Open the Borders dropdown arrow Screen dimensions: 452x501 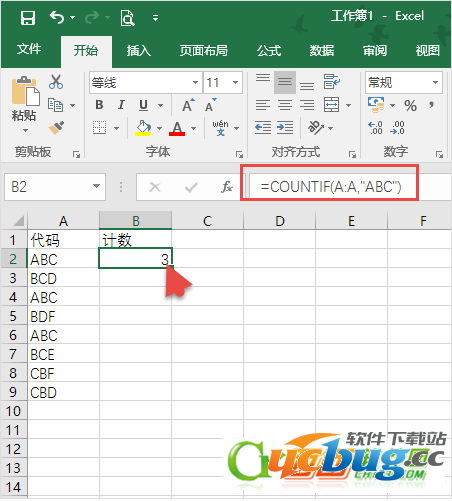point(116,128)
